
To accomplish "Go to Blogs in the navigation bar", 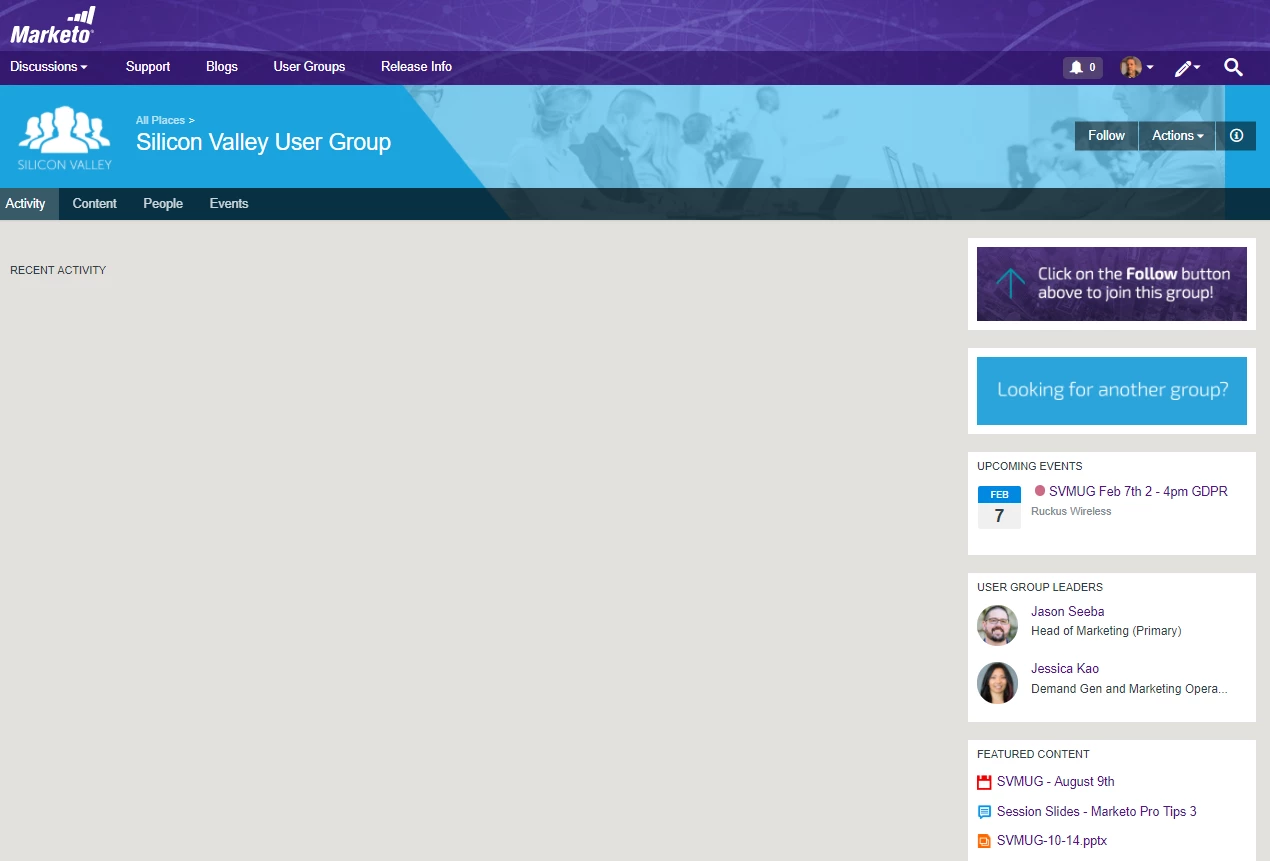I will [222, 67].
